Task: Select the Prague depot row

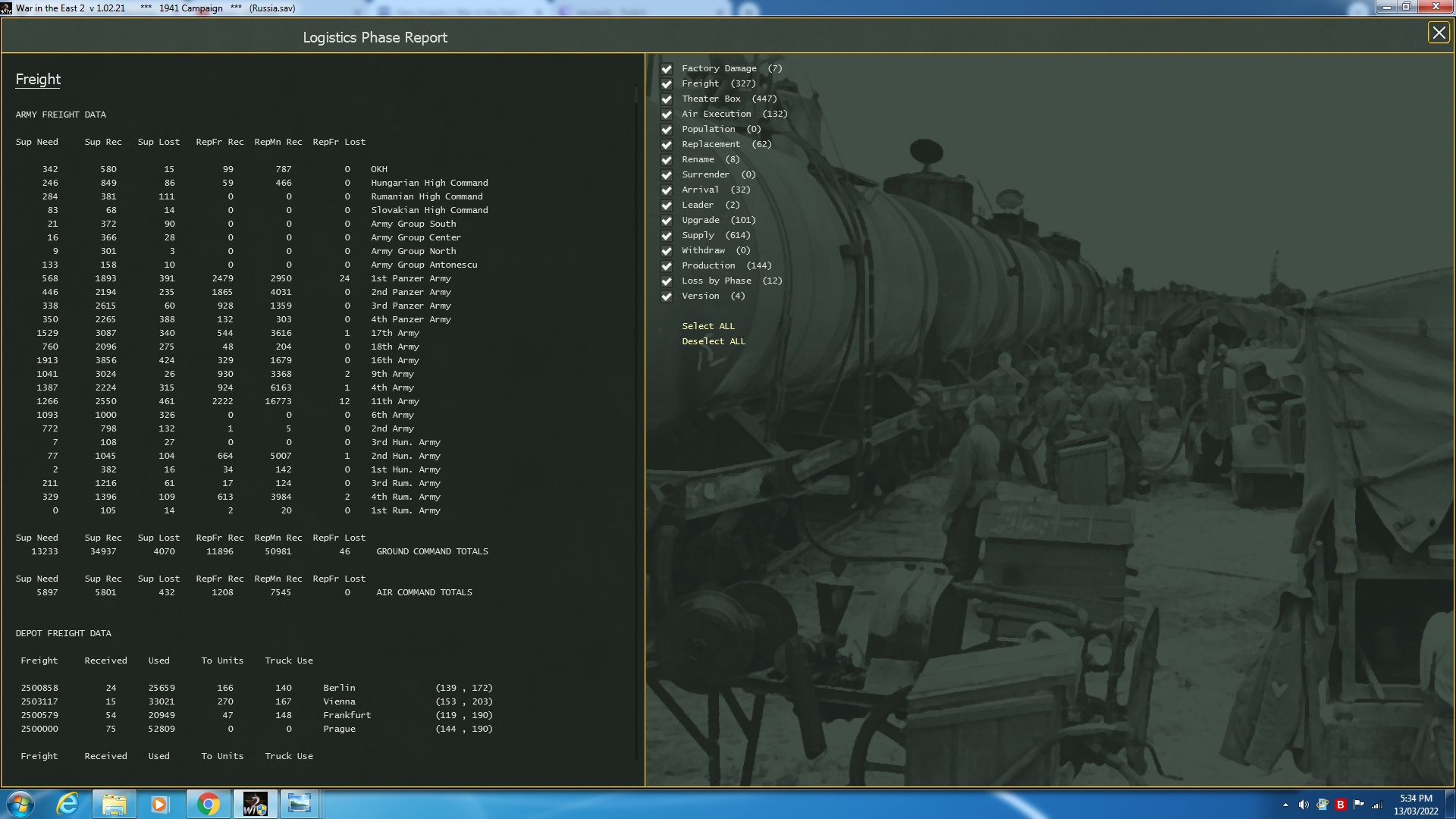Action: click(x=256, y=729)
